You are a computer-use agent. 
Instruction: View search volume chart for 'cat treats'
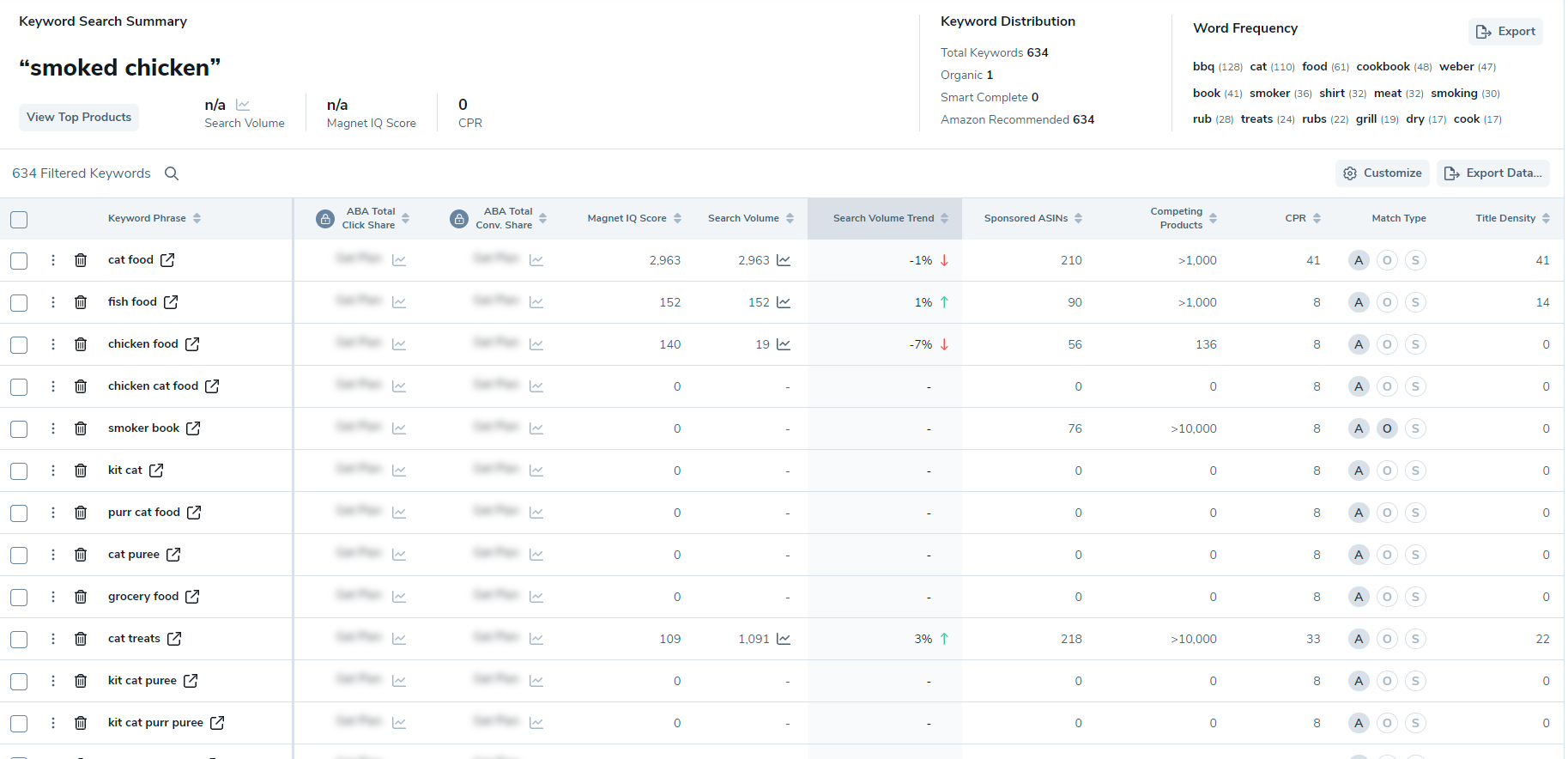point(784,639)
